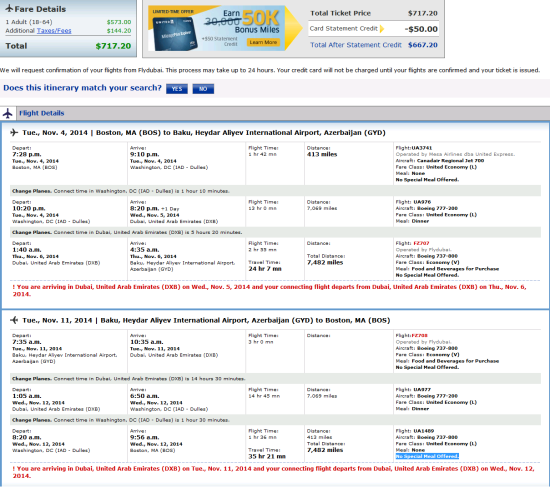Click the highlighted No Special Meal Offered text
This screenshot has width=550, height=487.
pos(427,456)
